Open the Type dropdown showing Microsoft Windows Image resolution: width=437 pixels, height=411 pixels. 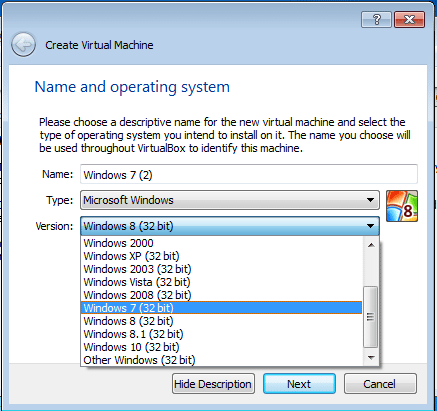point(230,200)
